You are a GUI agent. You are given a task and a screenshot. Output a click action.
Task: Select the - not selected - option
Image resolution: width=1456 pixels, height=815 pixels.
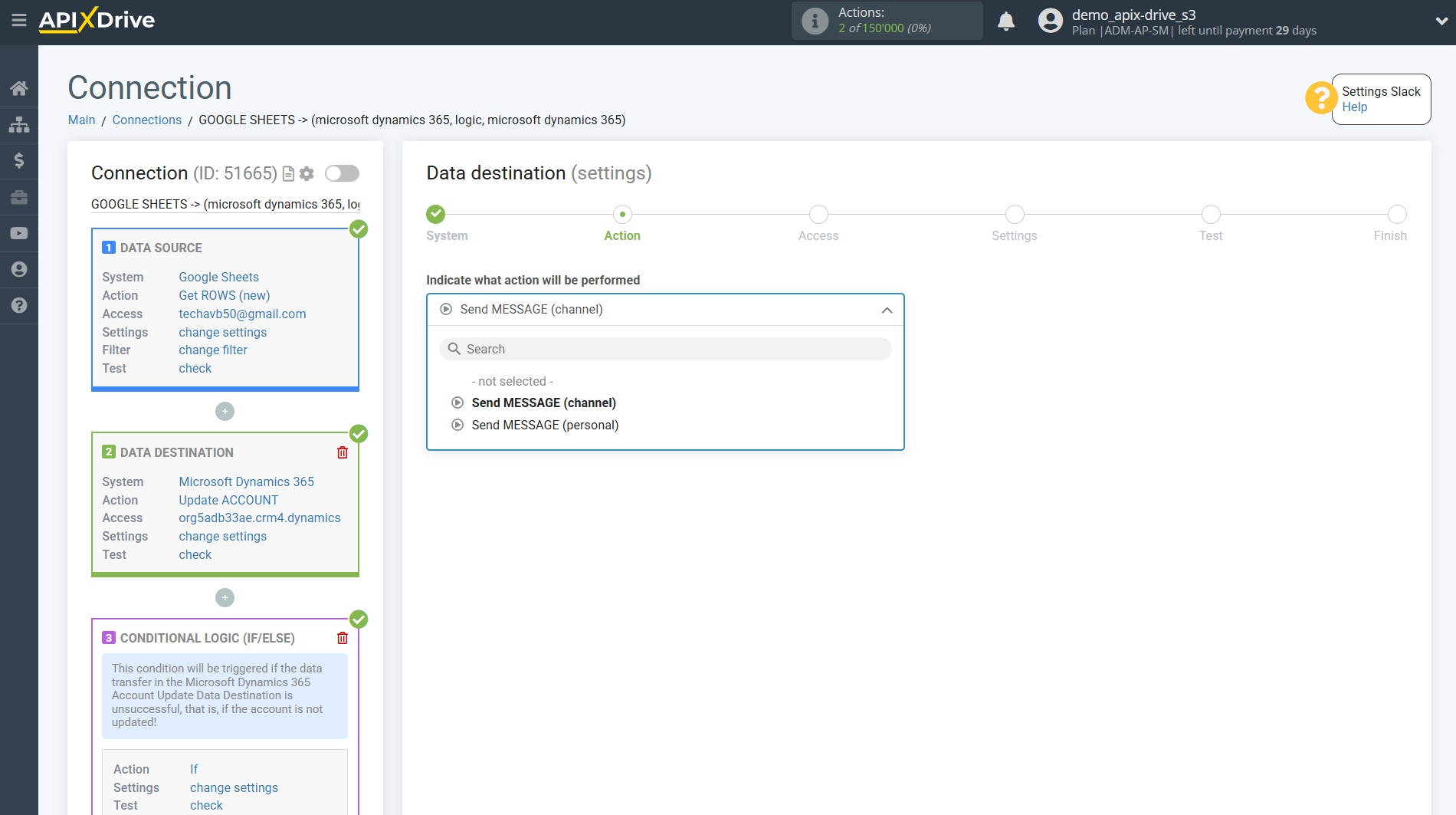(512, 381)
